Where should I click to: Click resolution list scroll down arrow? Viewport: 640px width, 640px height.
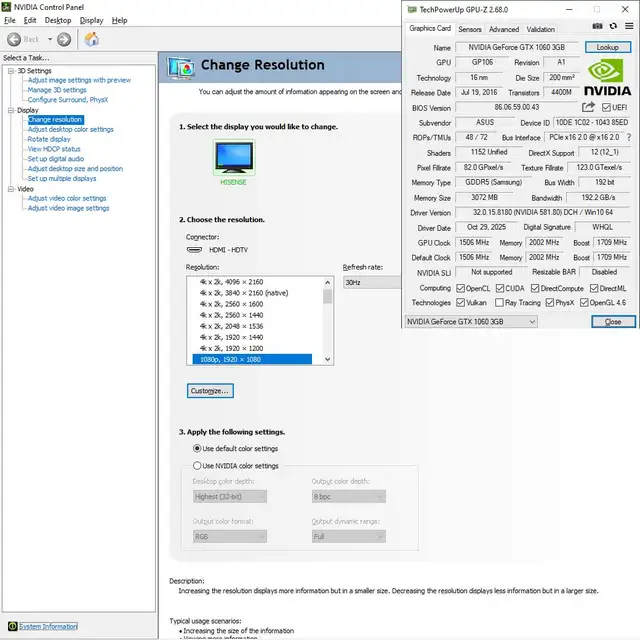pos(327,359)
